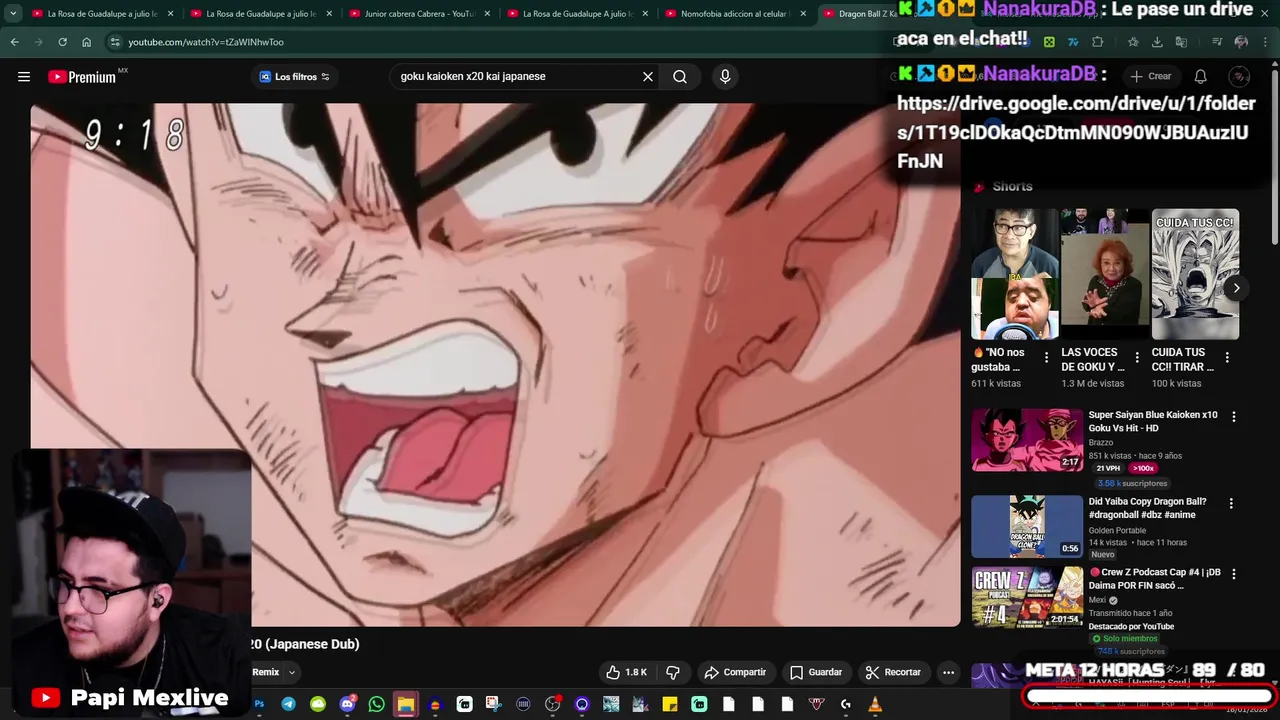Open the Los filtros extension button
Viewport: 1280px width, 720px height.
click(294, 77)
